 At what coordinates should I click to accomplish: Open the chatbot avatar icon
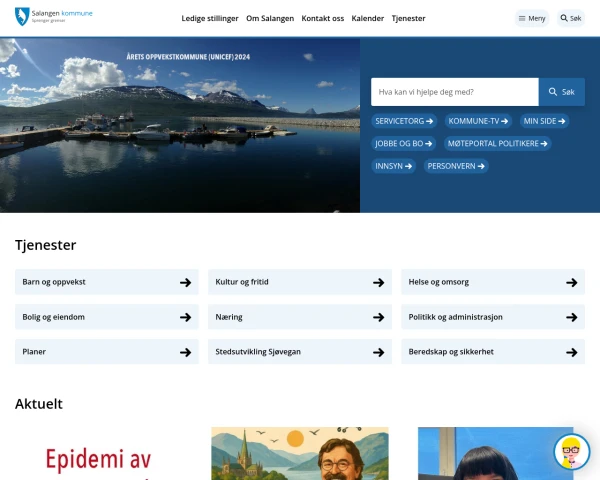571,452
